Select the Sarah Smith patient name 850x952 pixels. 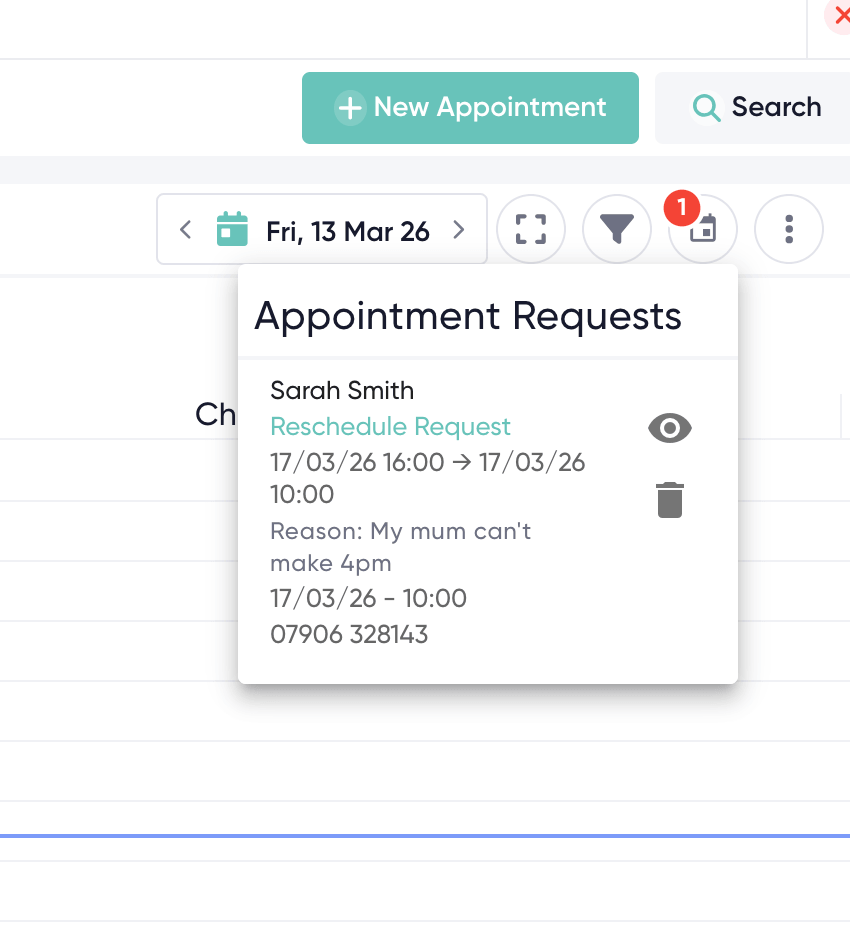click(342, 390)
